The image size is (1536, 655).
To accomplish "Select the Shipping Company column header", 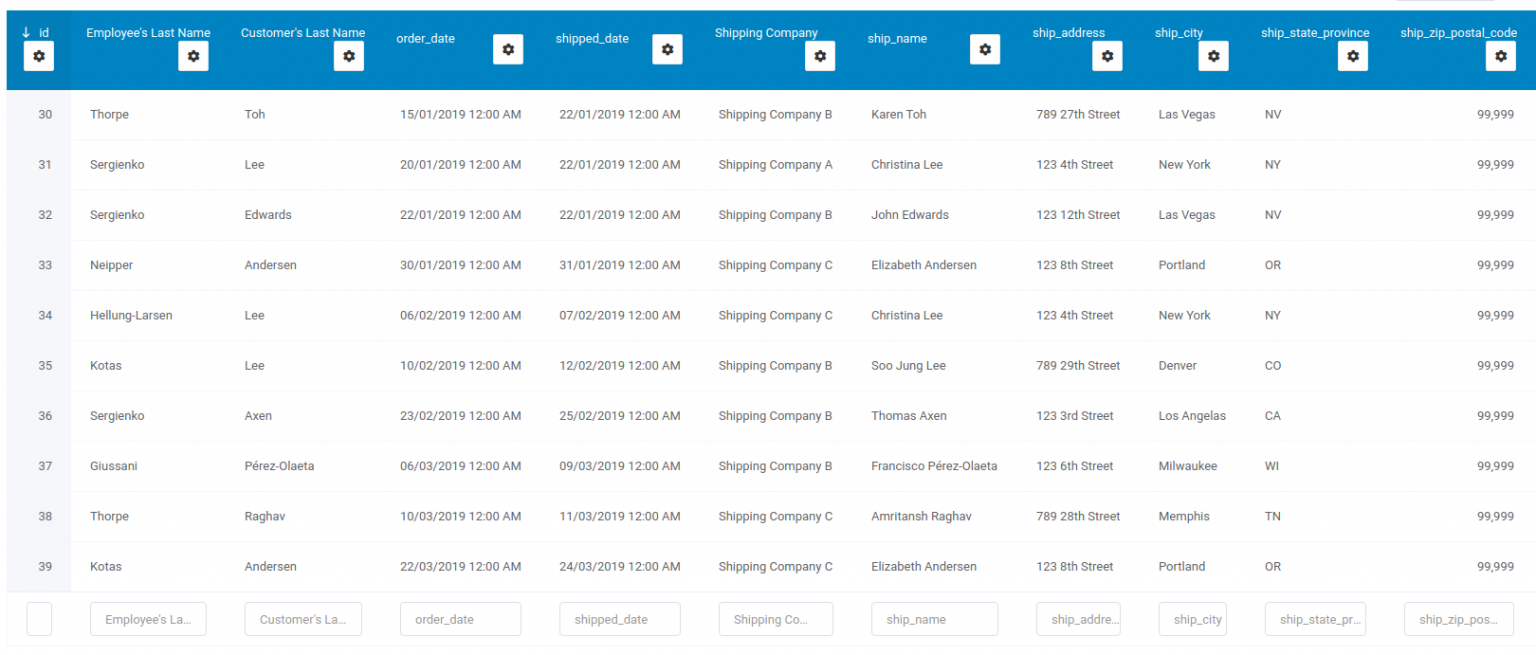I will point(766,32).
